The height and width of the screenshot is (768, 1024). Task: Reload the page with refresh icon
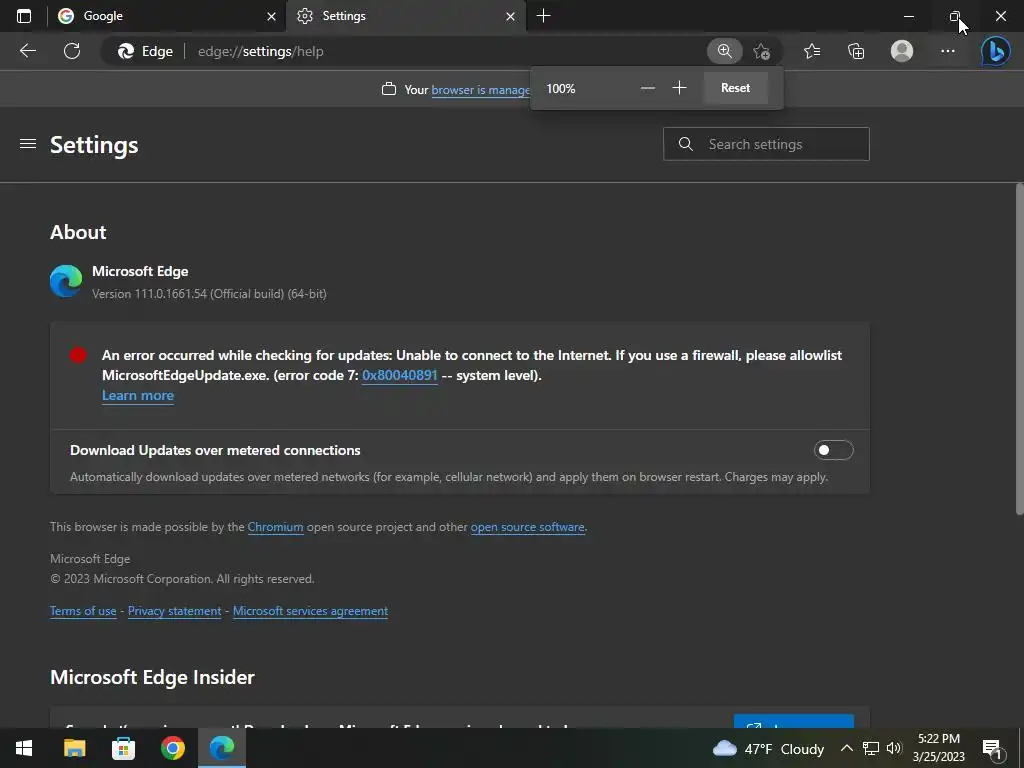click(x=72, y=51)
